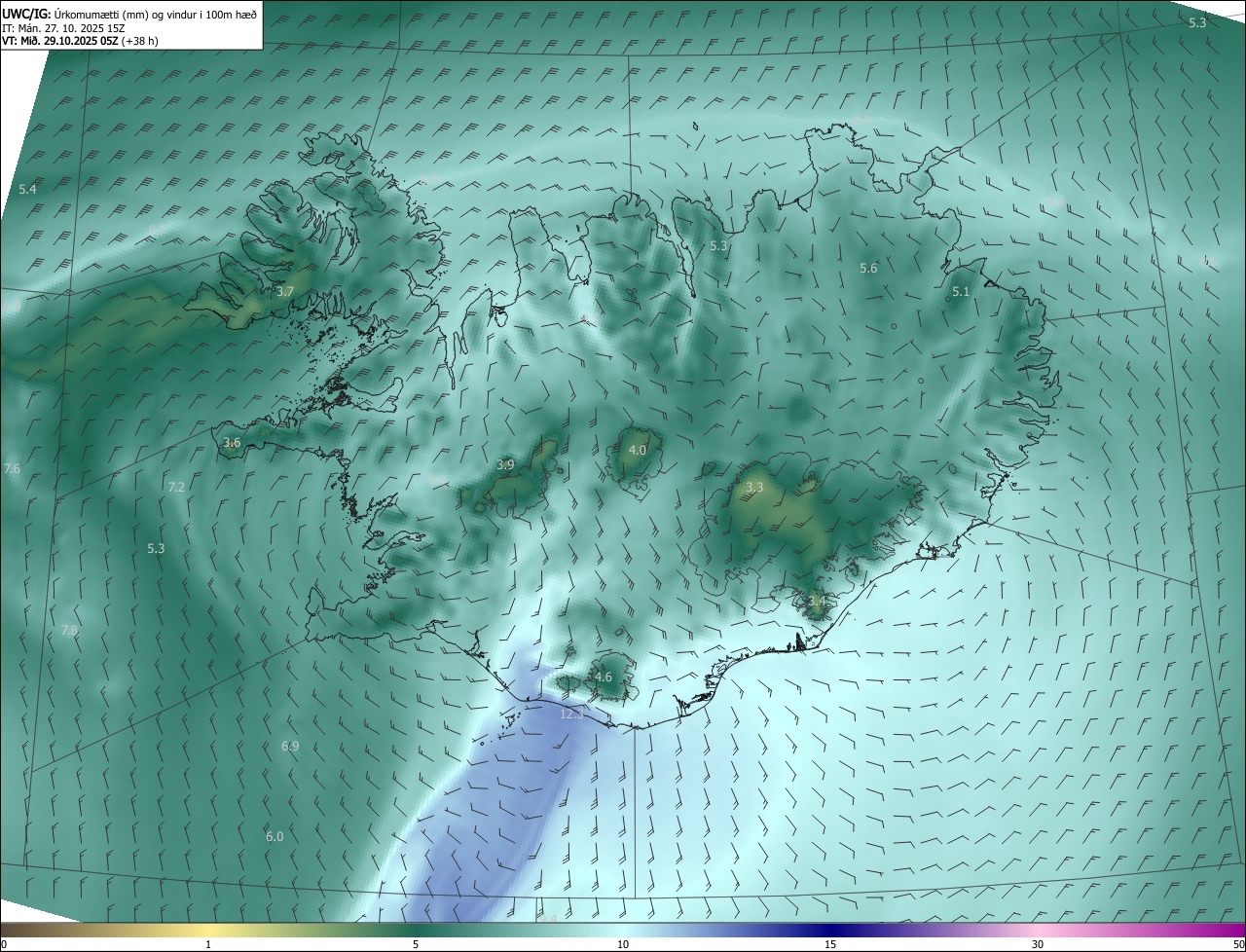Click the 4.6 value label on the map
The height and width of the screenshot is (952, 1246).
click(604, 677)
